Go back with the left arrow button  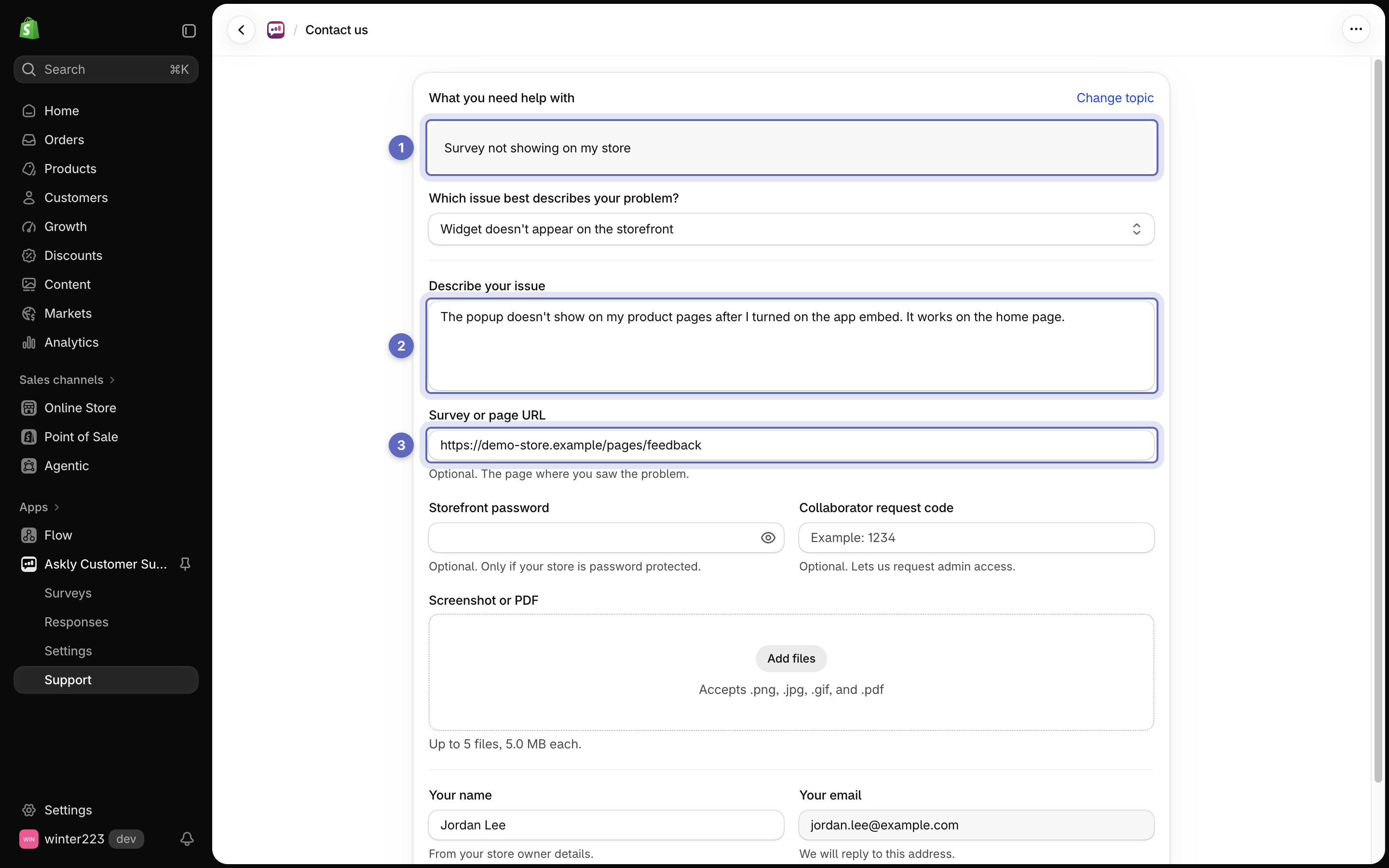tap(241, 30)
